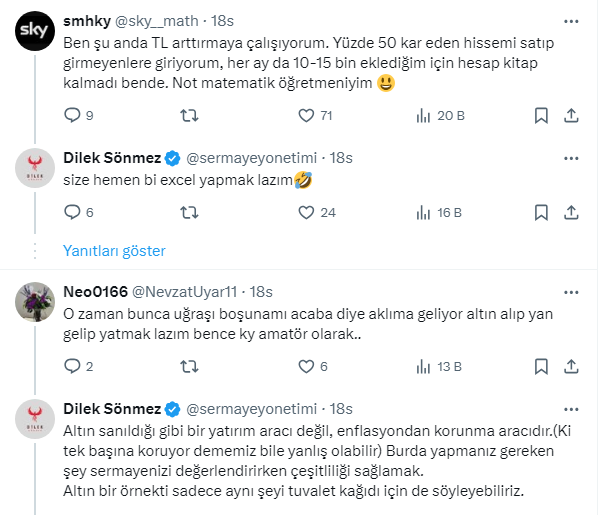Viewport: 603px width, 515px height.
Task: Expand replies via Yanıtları göster
Action: [x=114, y=251]
